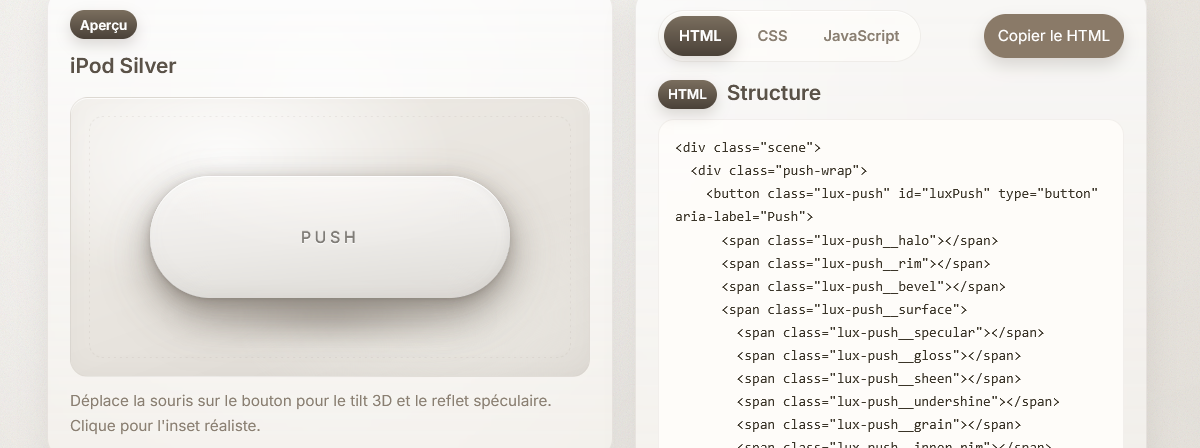Viewport: 1200px width, 448px height.
Task: Click the push-wrap div code line
Action: (x=779, y=170)
